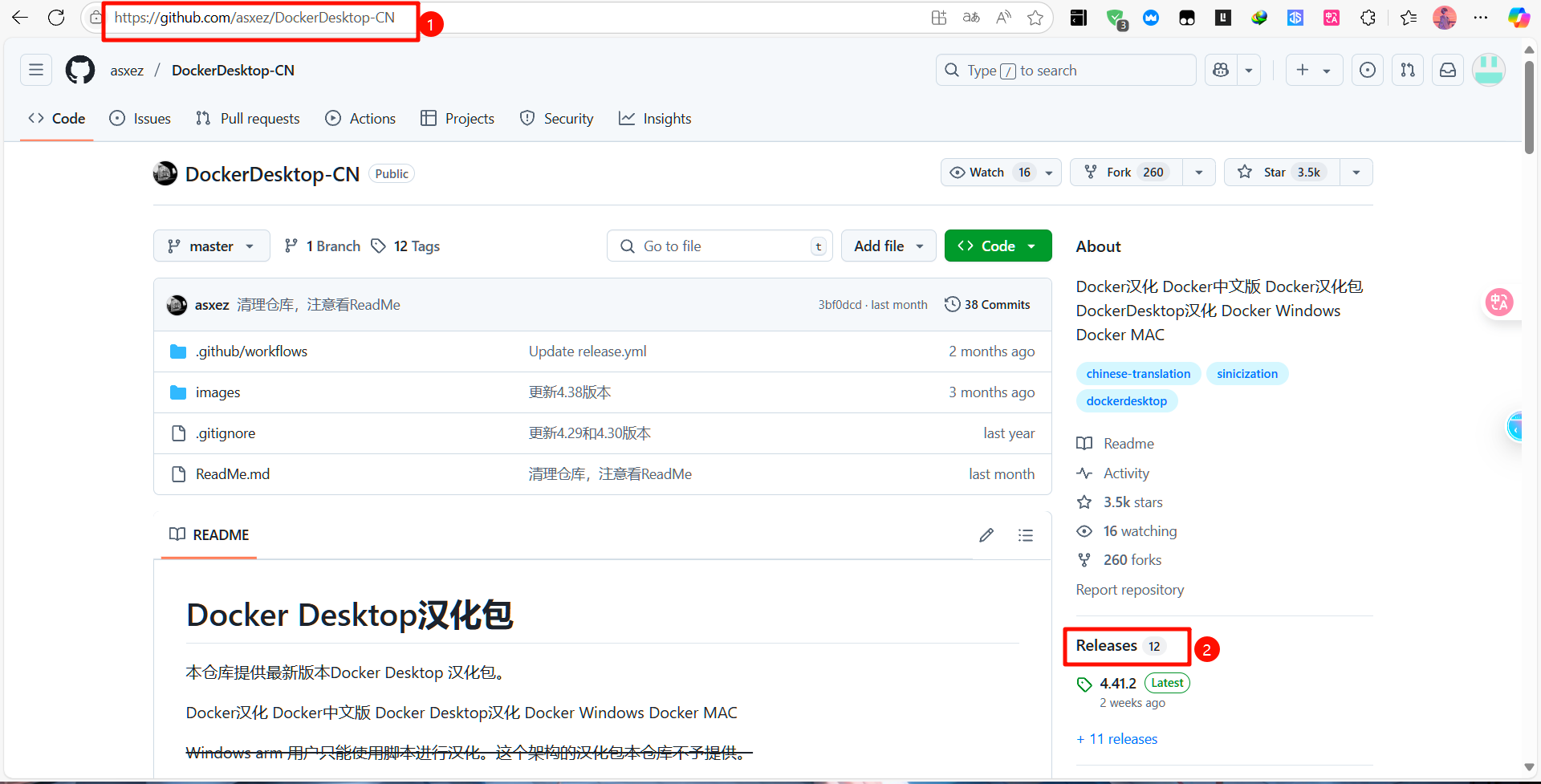Image resolution: width=1541 pixels, height=784 pixels.
Task: Open the hamburger navigation menu
Action: 36,71
